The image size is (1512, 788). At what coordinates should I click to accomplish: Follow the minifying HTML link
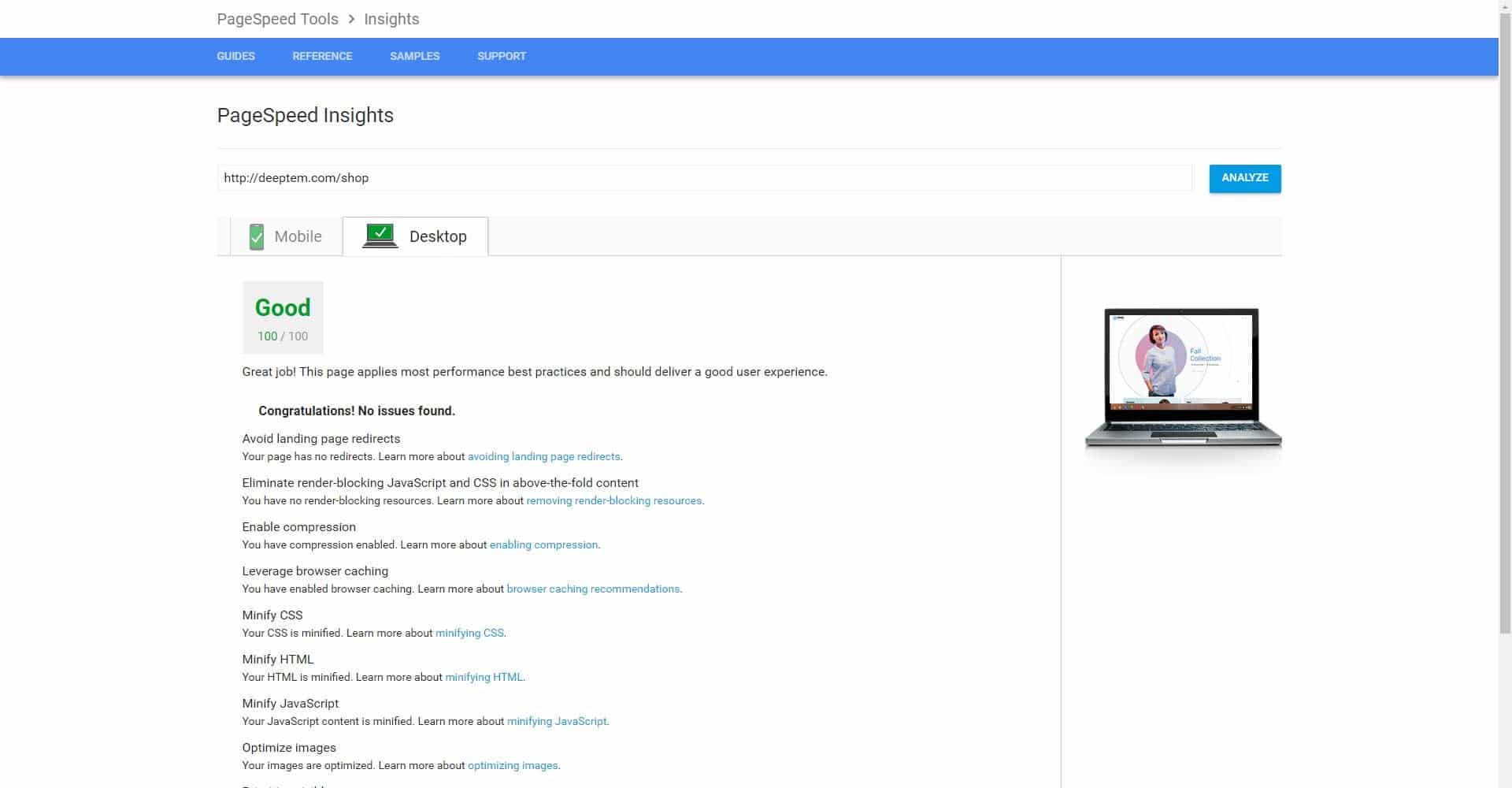[x=484, y=677]
